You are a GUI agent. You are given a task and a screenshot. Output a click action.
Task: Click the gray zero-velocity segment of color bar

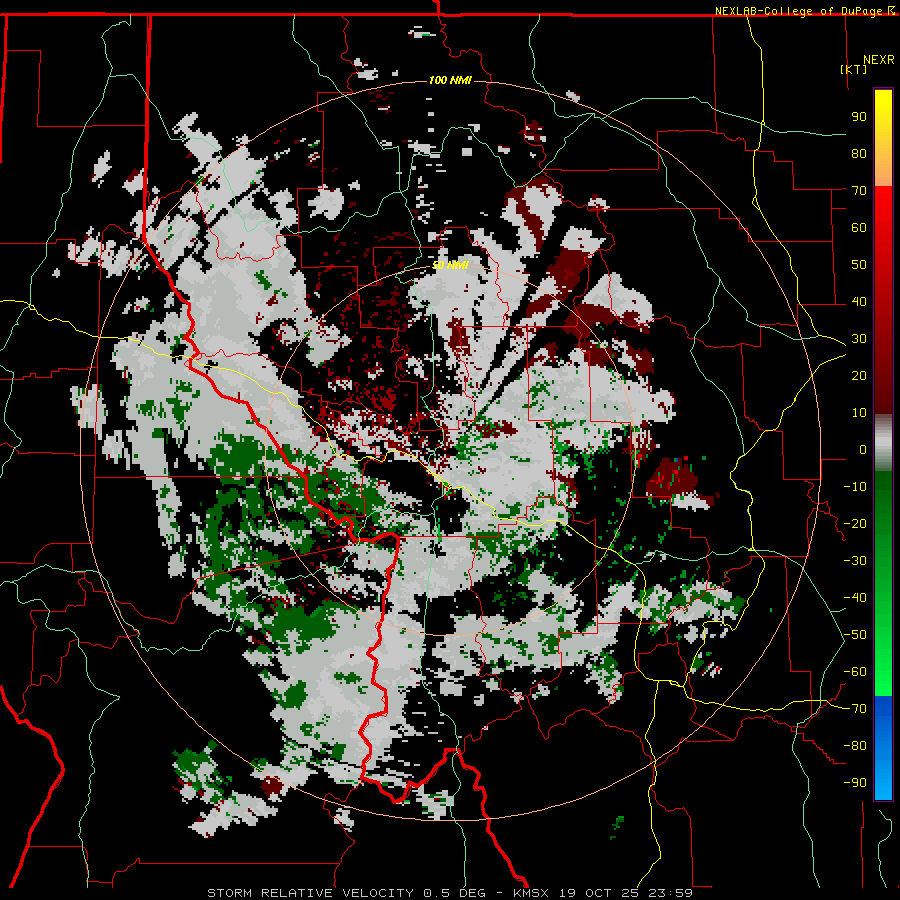(883, 443)
